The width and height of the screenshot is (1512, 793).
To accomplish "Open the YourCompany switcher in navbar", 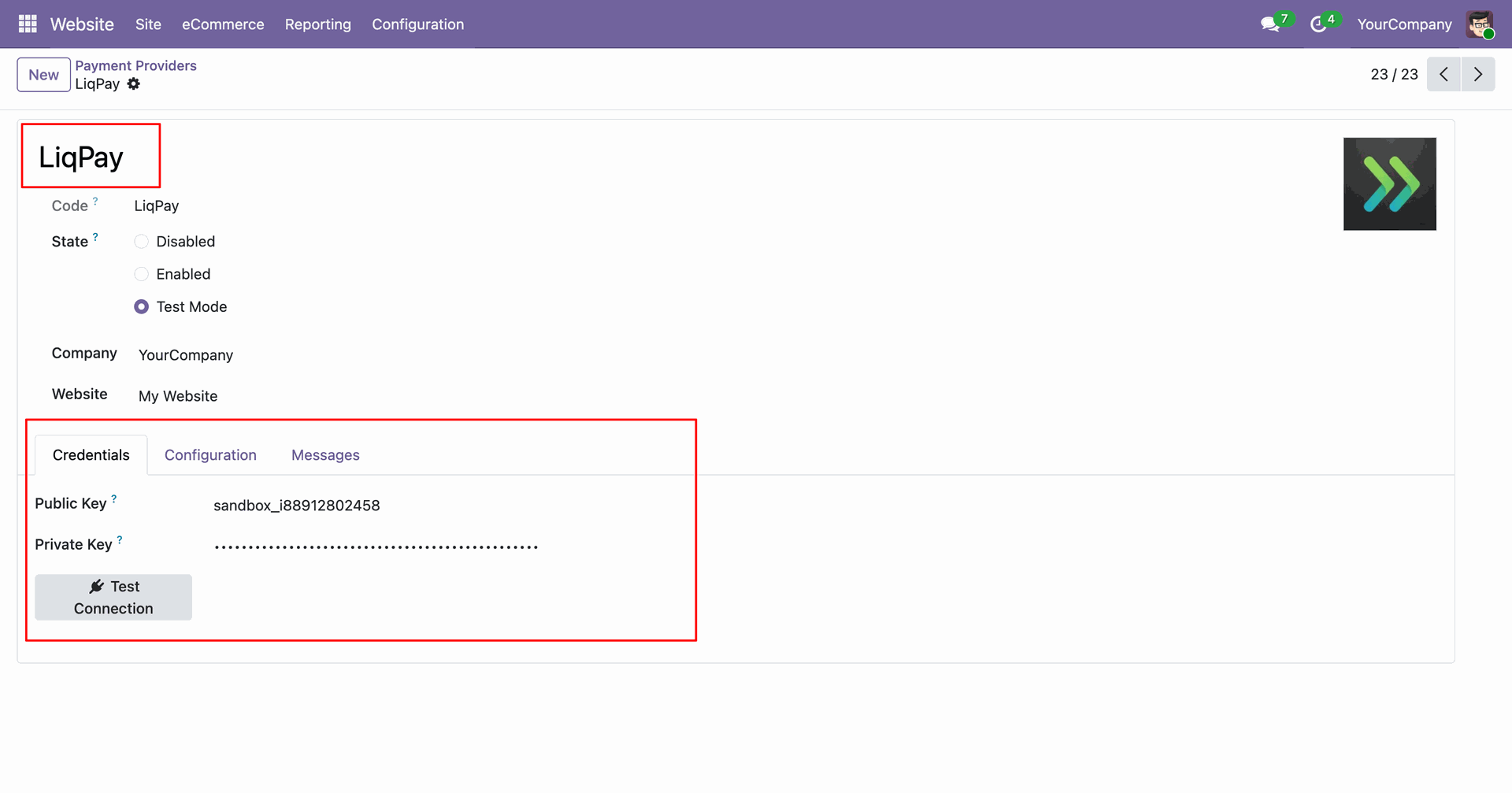I will coord(1404,24).
